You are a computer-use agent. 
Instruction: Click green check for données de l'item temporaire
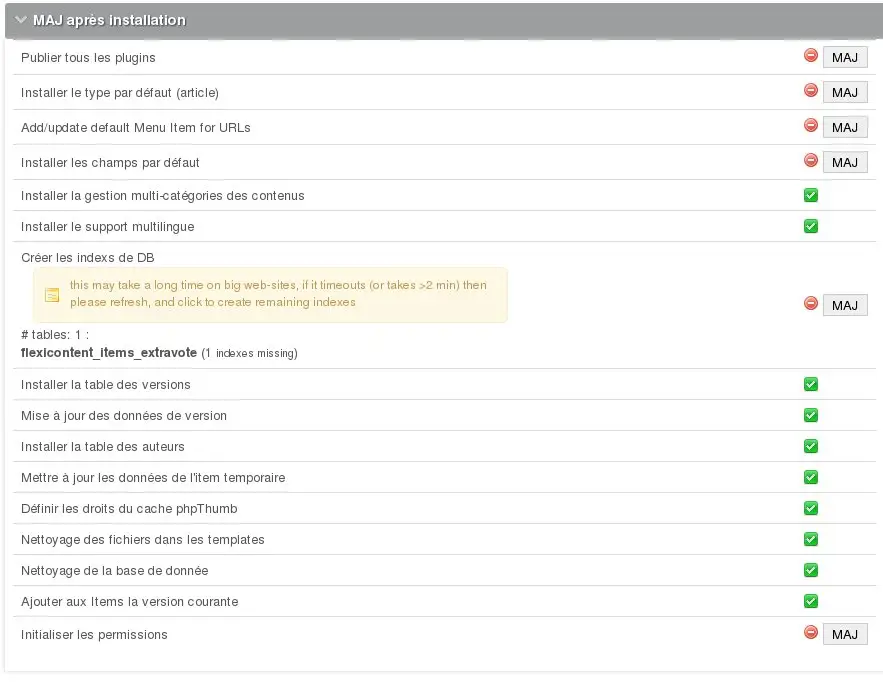point(810,477)
